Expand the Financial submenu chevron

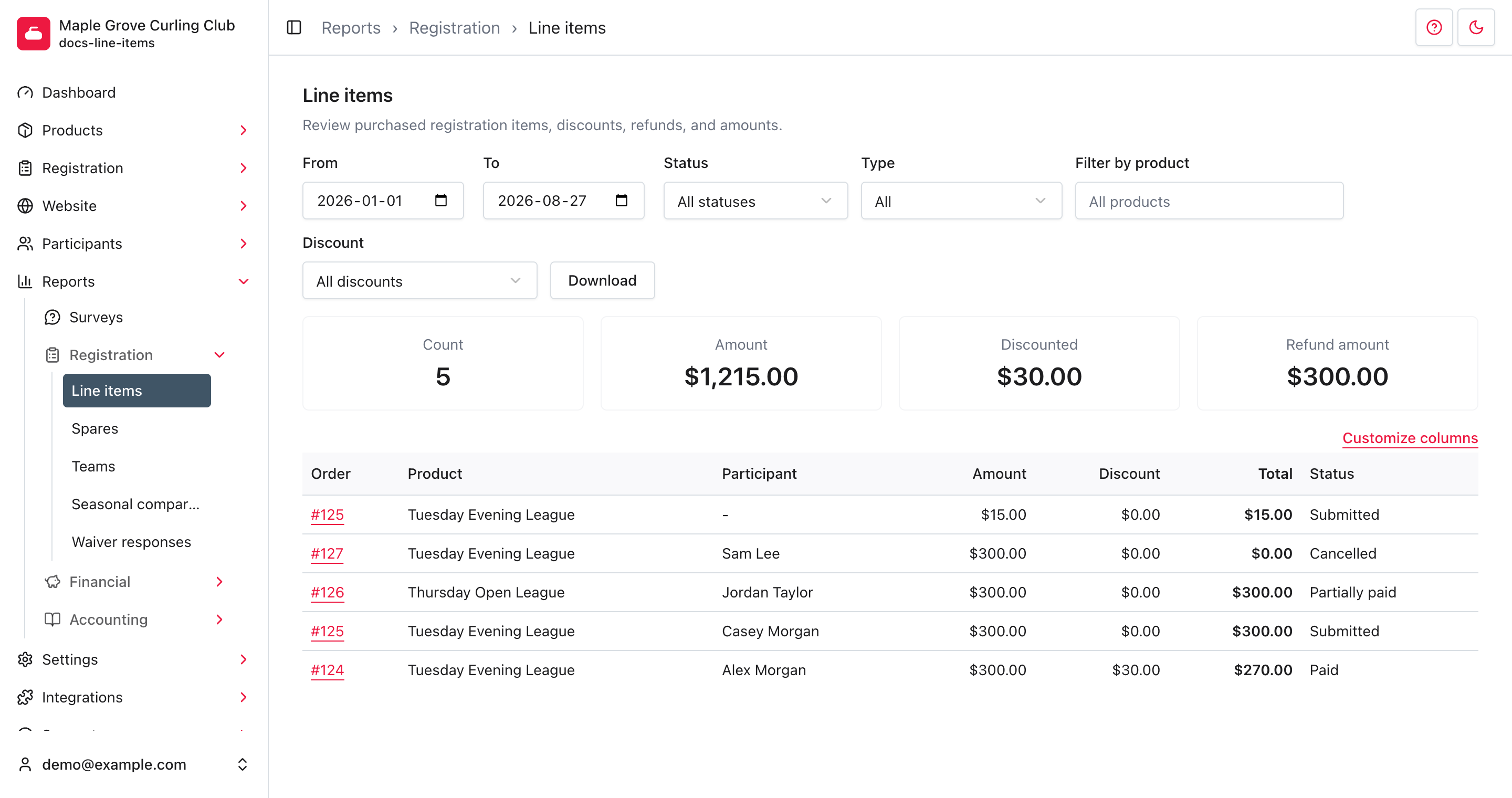pos(219,582)
